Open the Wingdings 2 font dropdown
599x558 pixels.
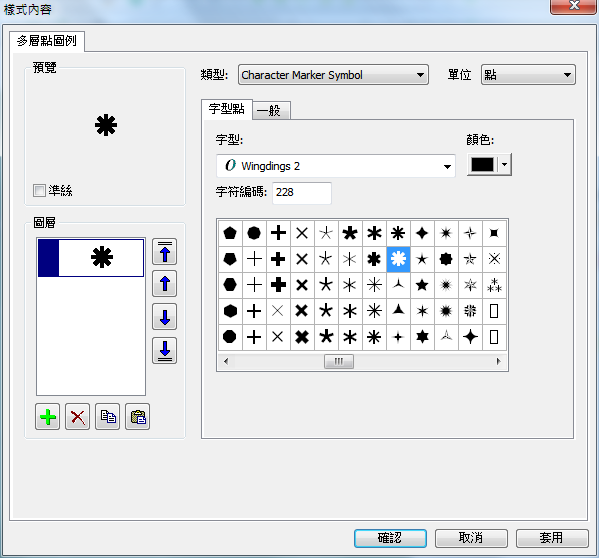(x=336, y=166)
